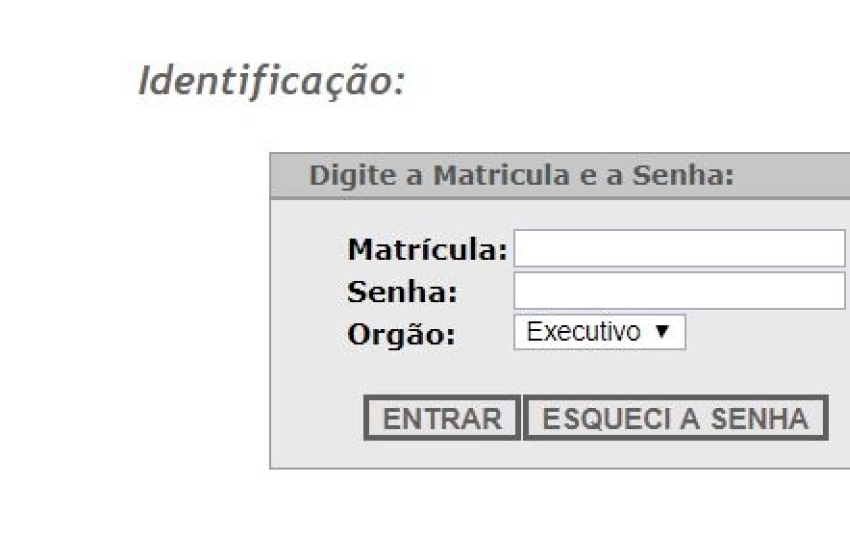This screenshot has height=560, width=850.
Task: Request password recovery via ESQUECI A SENHA
Action: tap(675, 418)
